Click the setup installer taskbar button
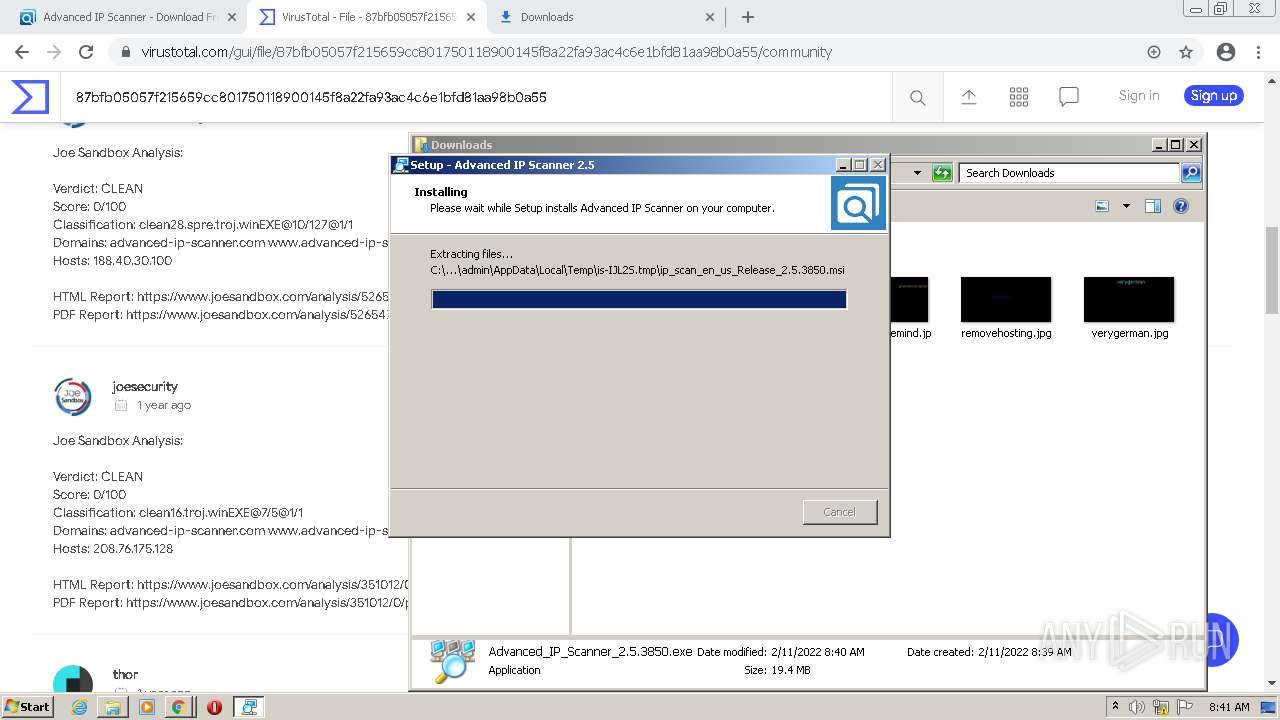Viewport: 1280px width, 720px height. [248, 706]
